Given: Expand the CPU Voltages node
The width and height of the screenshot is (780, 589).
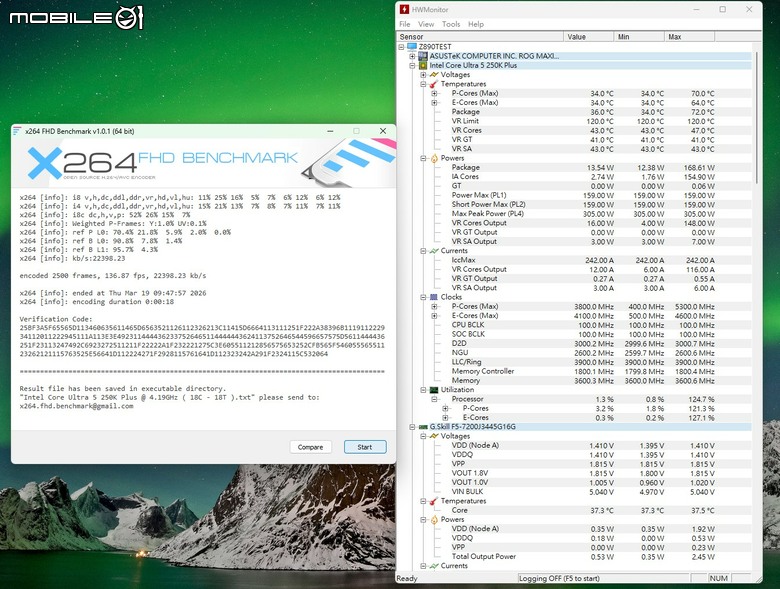Looking at the screenshot, I should coord(423,75).
